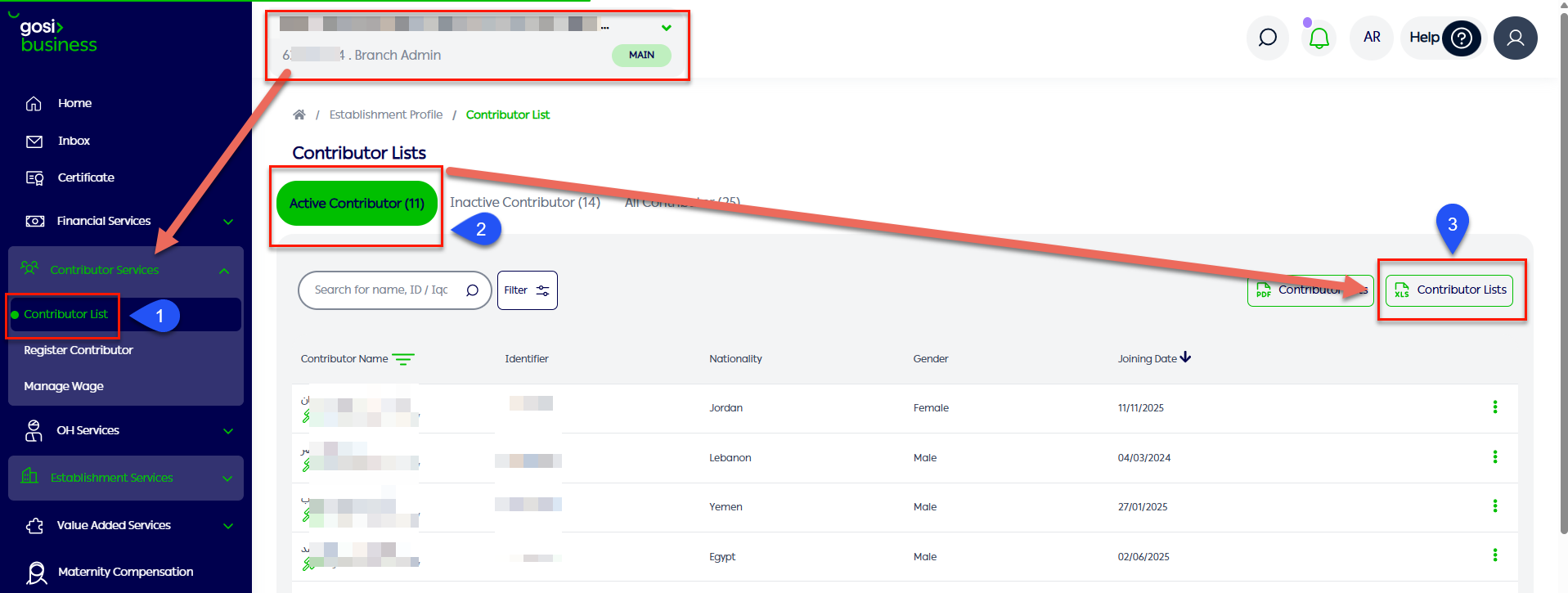
Task: Click the Help question mark icon
Action: click(x=1461, y=38)
